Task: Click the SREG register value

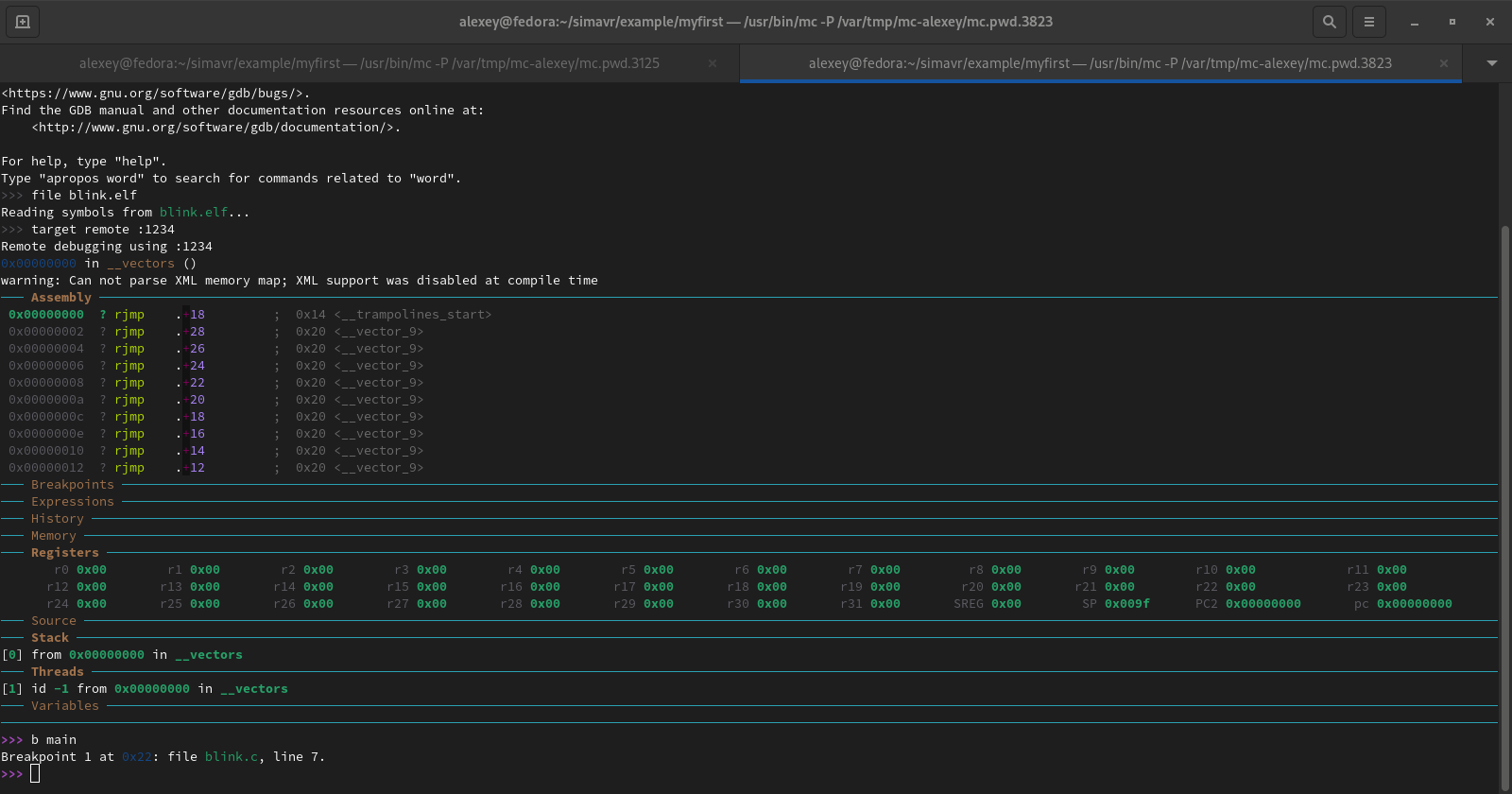Action: coord(1006,604)
